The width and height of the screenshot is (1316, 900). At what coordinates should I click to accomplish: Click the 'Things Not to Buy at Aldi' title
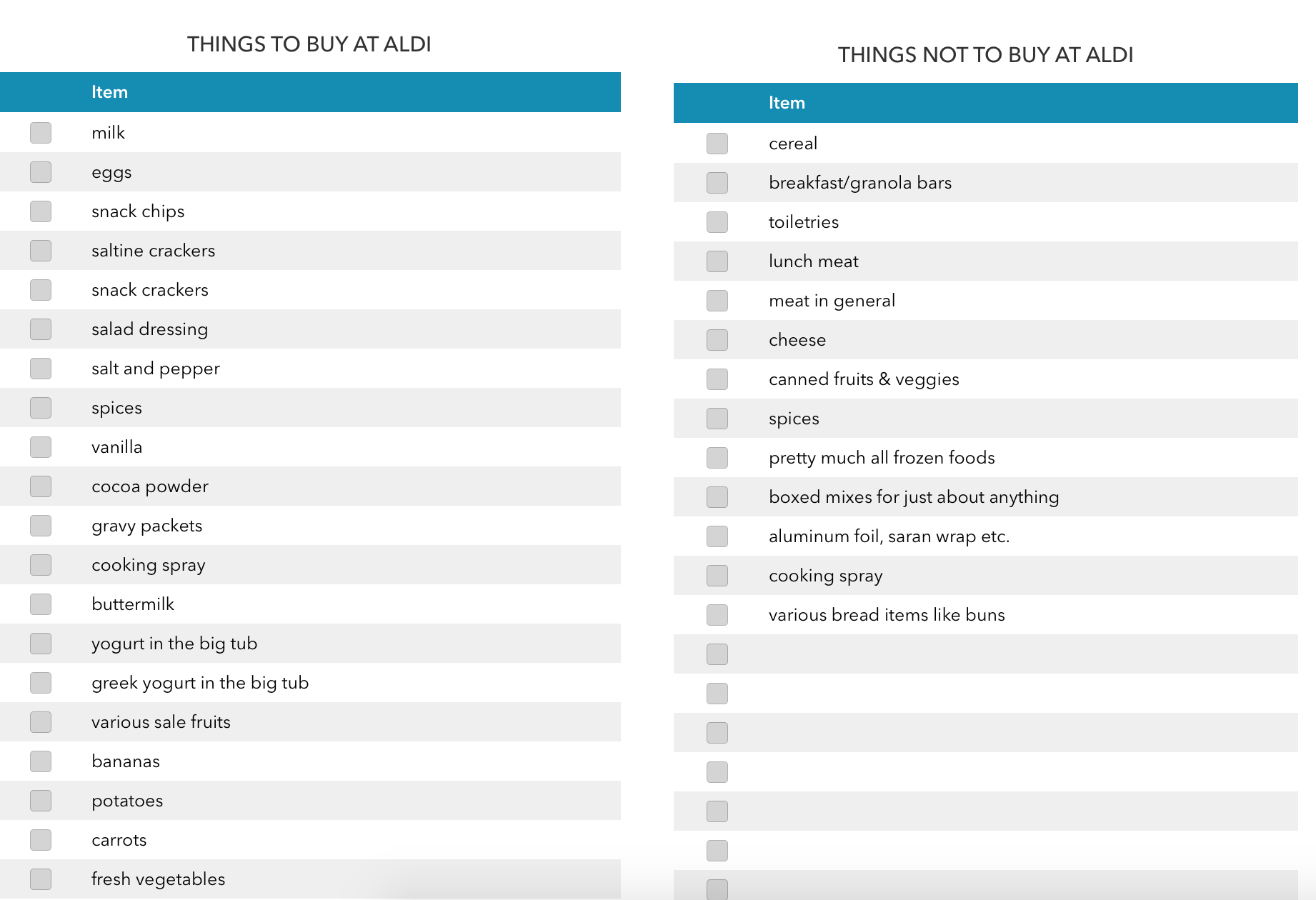click(x=985, y=55)
